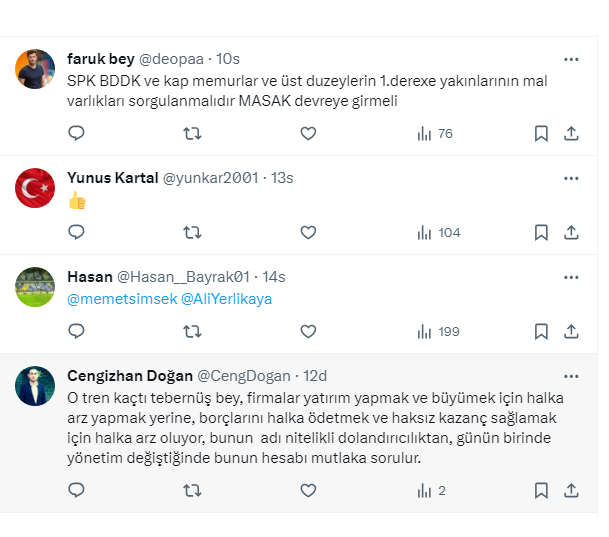Bookmark faruk bey's tweet
The height and width of the screenshot is (537, 609).
(x=541, y=133)
